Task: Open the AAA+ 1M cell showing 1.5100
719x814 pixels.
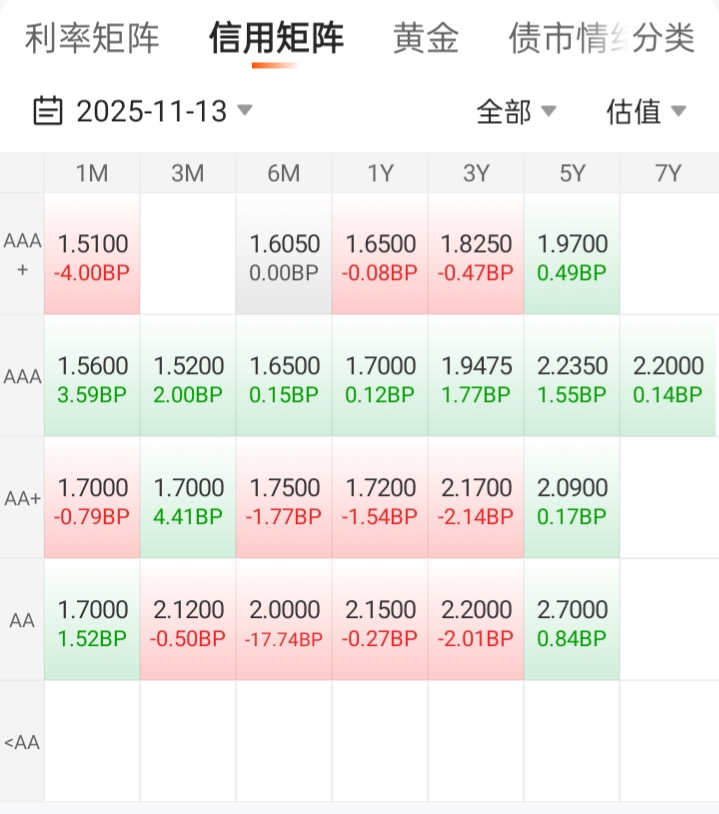Action: point(92,254)
